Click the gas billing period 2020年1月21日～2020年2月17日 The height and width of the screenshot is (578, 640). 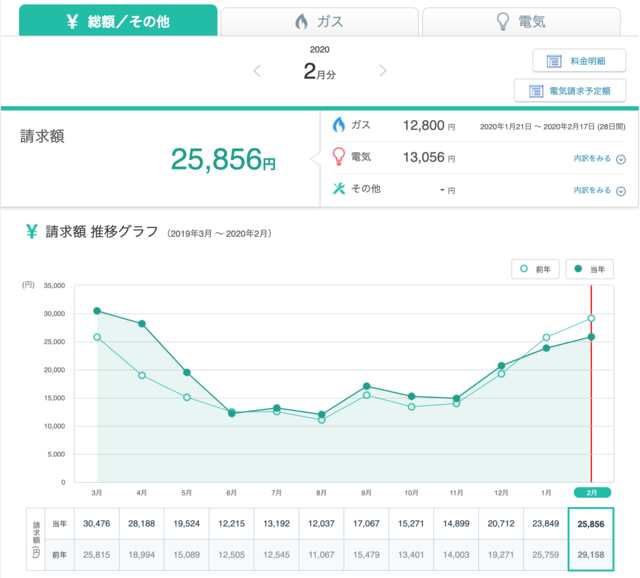click(x=552, y=127)
